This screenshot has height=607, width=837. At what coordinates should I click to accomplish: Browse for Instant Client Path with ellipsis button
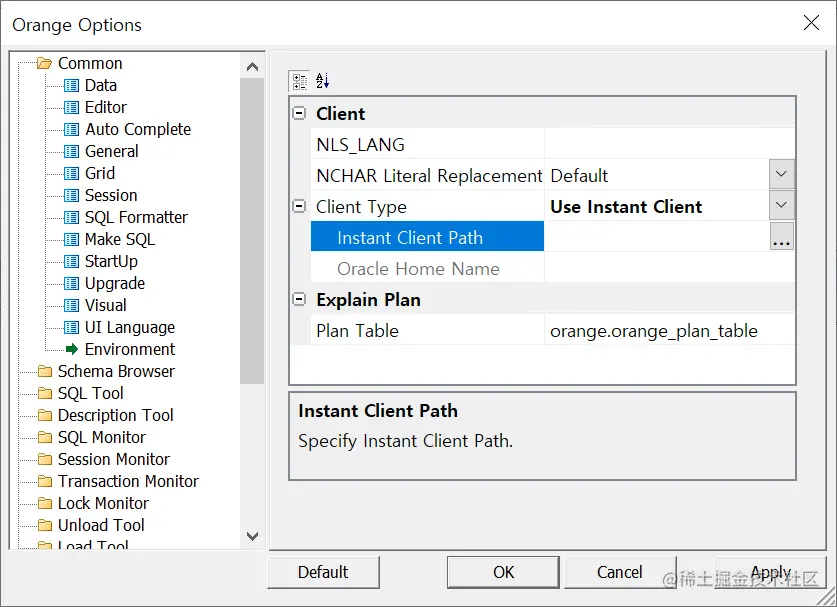click(x=781, y=237)
